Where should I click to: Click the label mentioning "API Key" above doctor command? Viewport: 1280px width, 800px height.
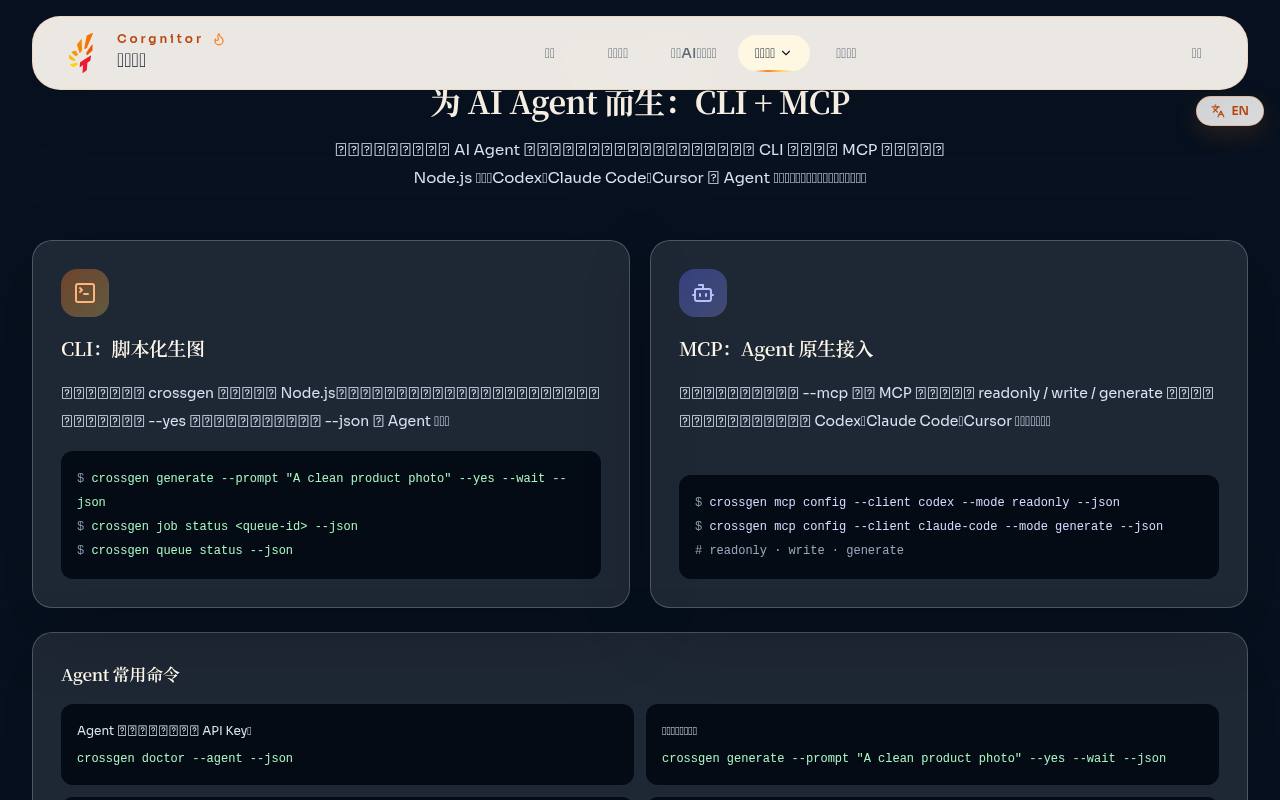tap(164, 731)
